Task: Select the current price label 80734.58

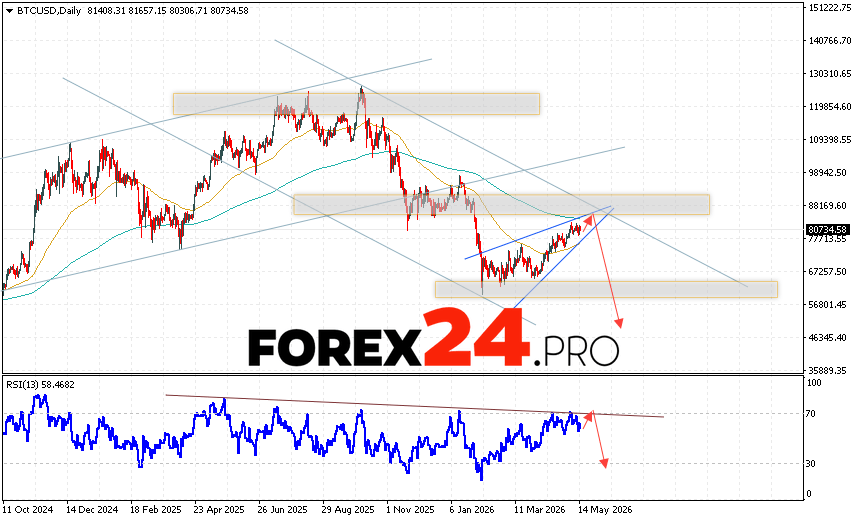Action: coord(827,230)
